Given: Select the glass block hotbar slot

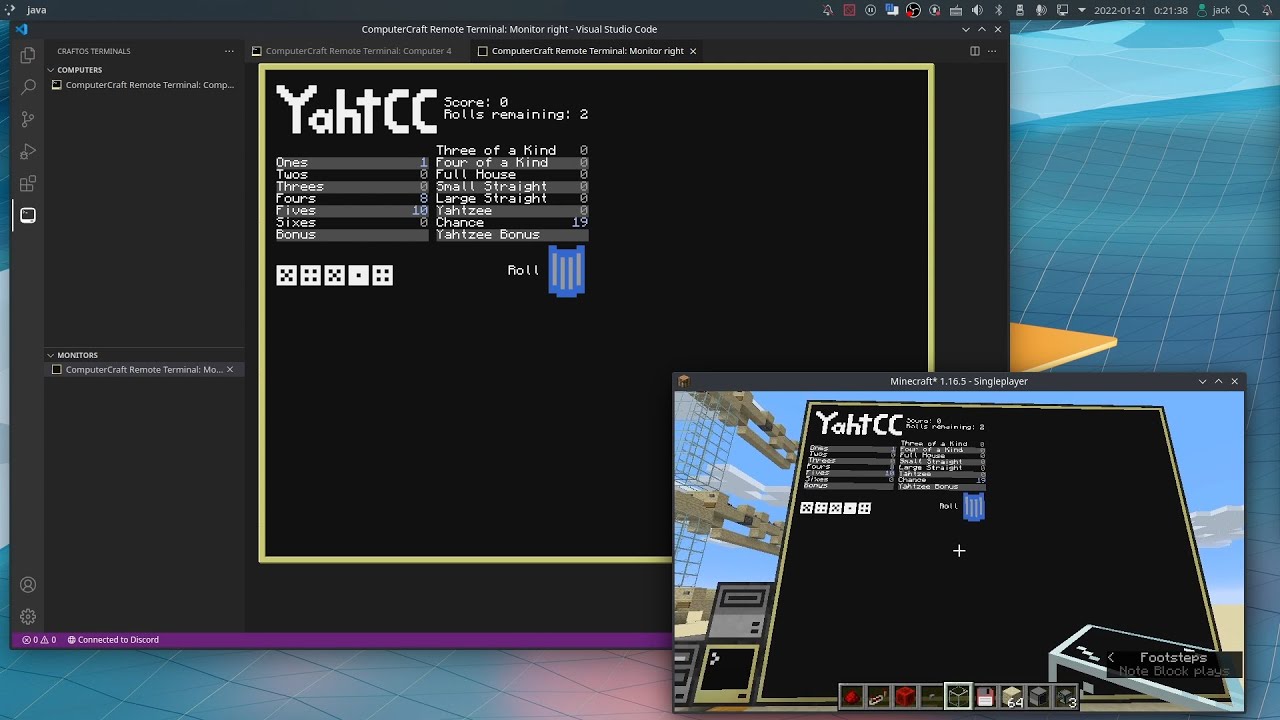Looking at the screenshot, I should pyautogui.click(x=958, y=697).
